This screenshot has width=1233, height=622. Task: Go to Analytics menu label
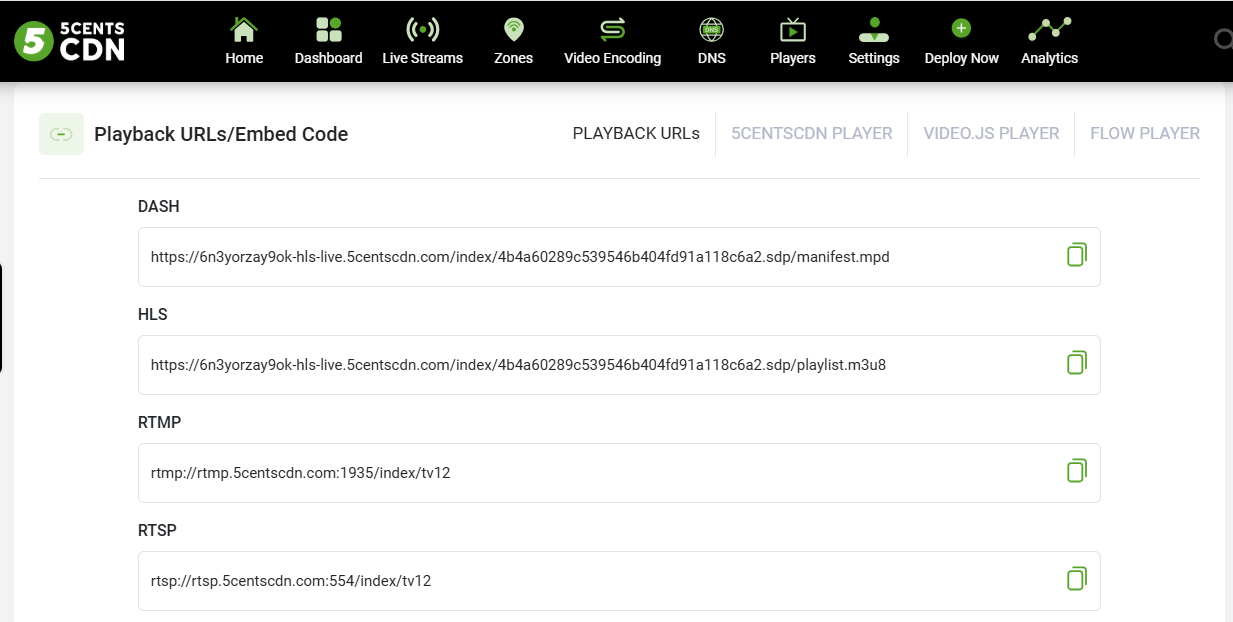[x=1049, y=58]
